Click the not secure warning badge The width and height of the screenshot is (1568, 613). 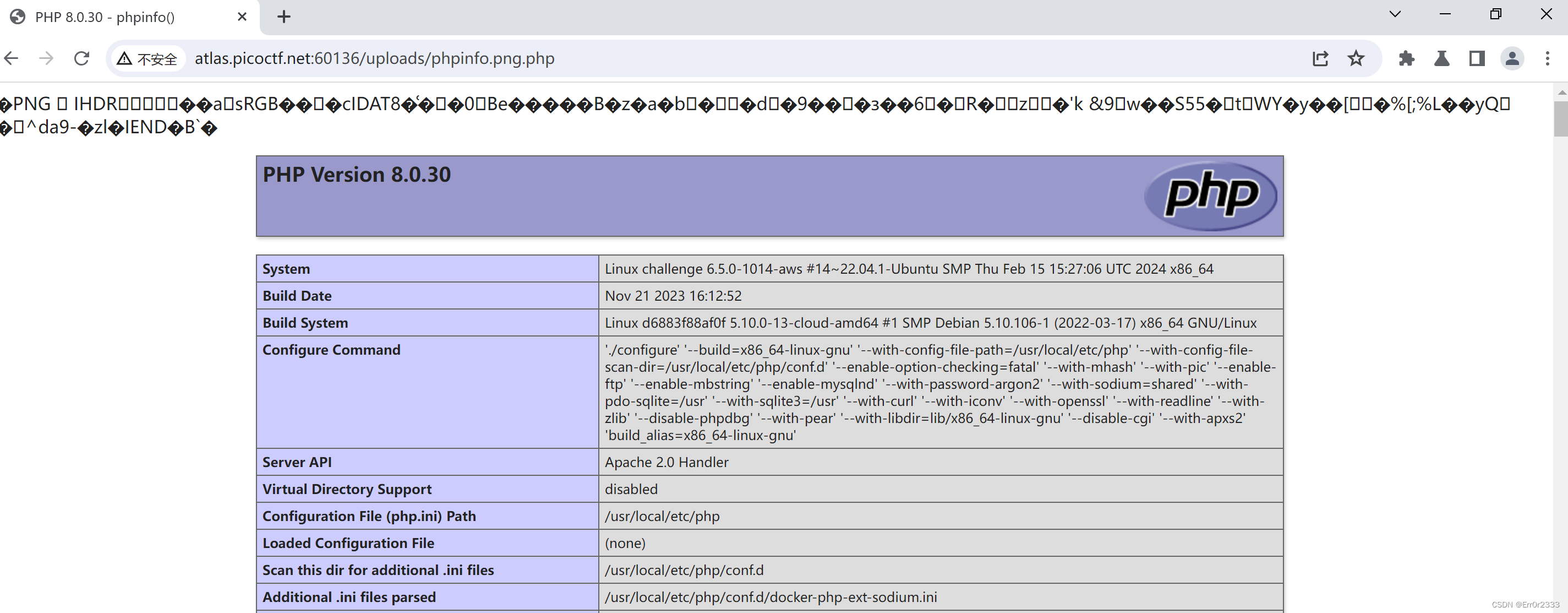point(148,58)
